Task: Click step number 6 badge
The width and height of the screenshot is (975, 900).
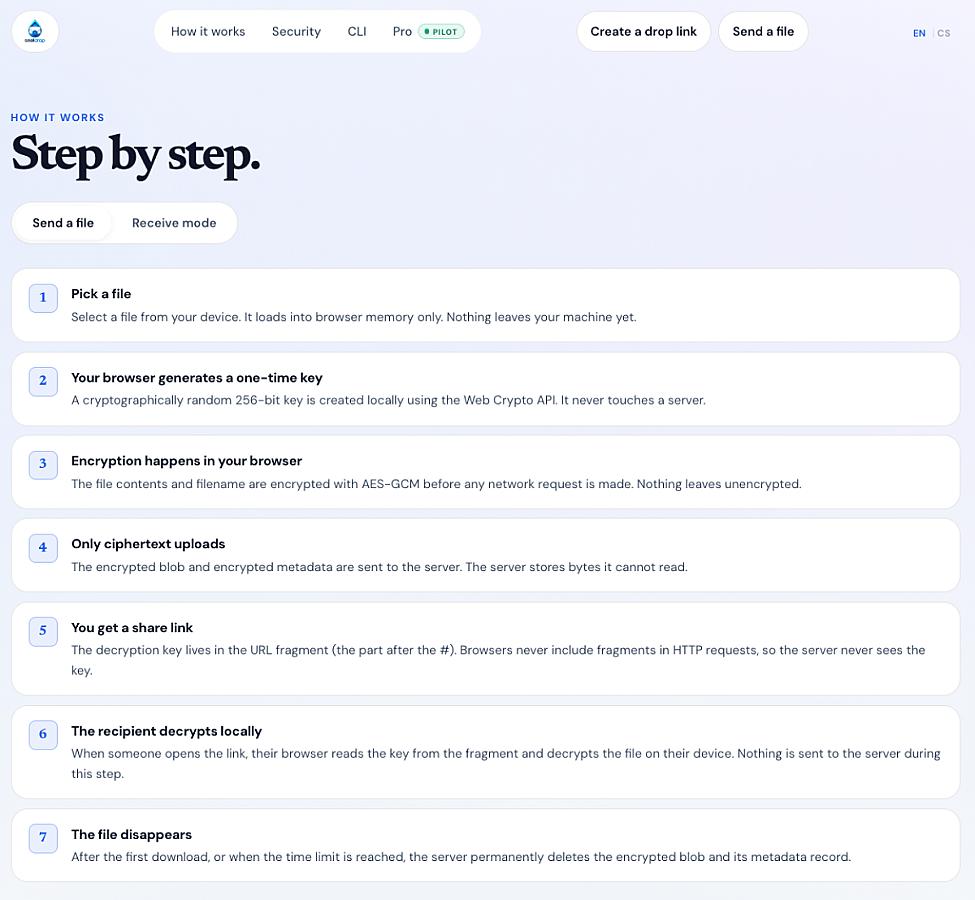Action: tap(43, 735)
